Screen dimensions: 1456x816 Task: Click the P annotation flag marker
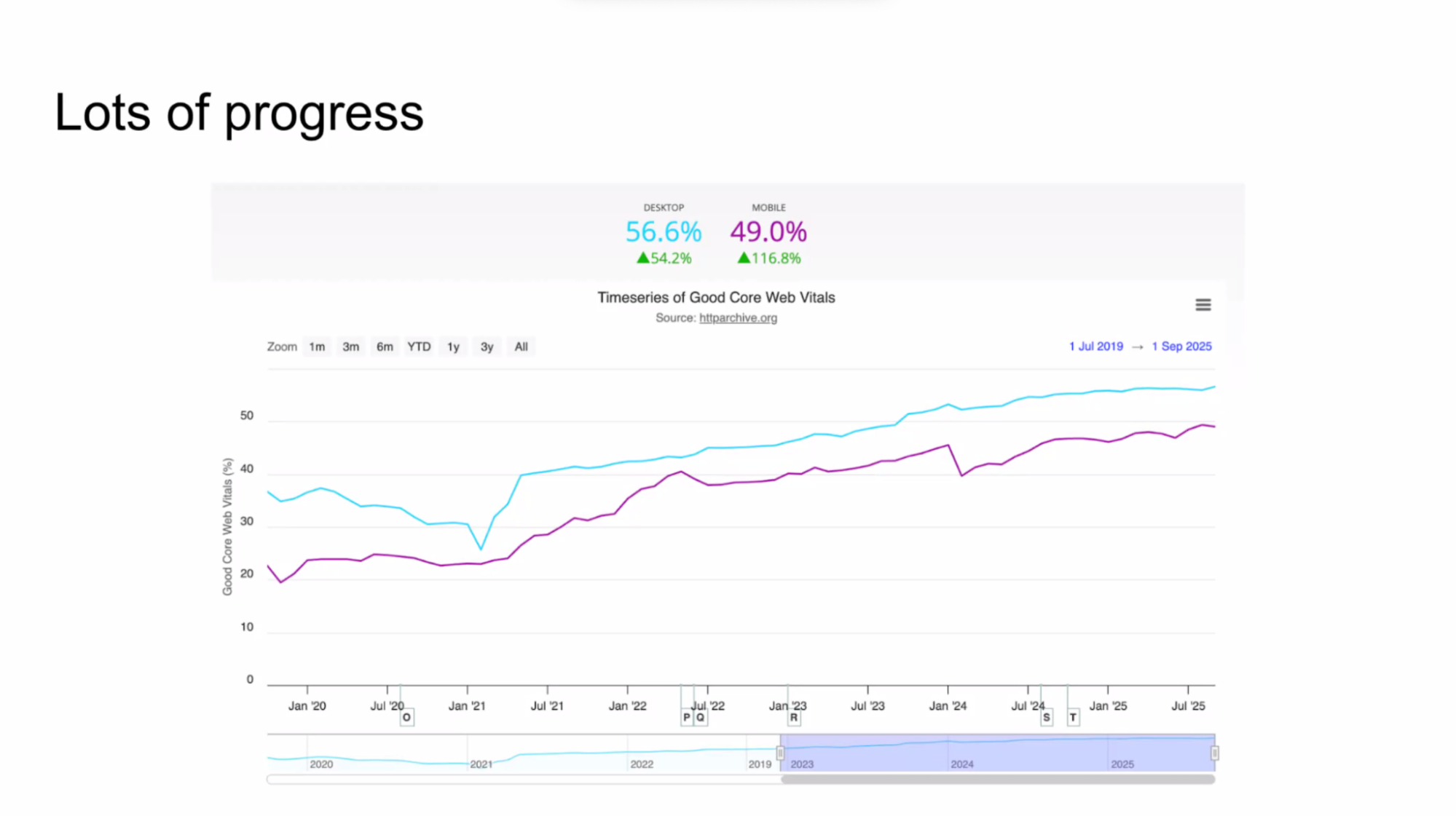tap(686, 717)
